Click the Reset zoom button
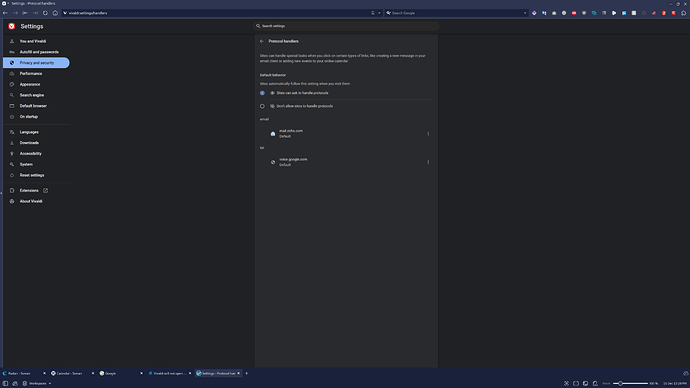Image resolution: width=690 pixels, height=388 pixels. tap(606, 384)
